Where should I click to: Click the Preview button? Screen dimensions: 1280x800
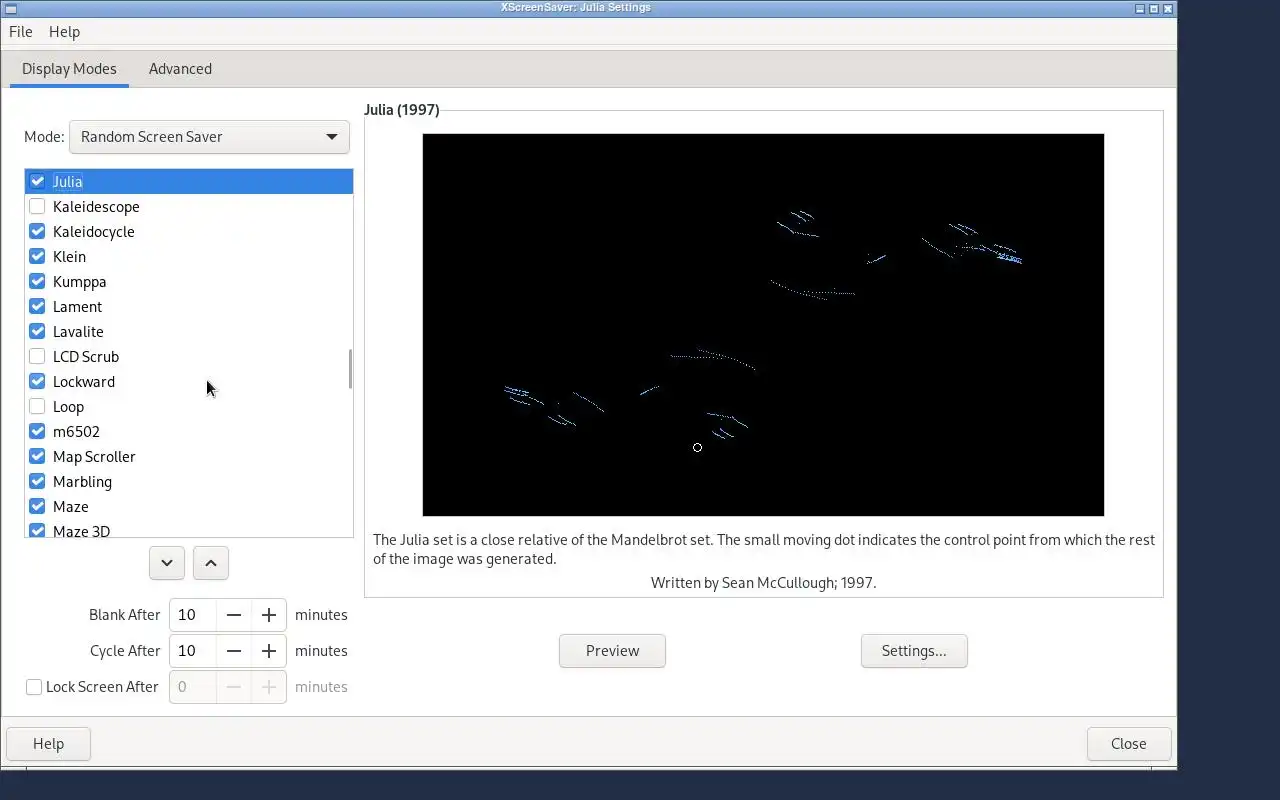pos(612,651)
